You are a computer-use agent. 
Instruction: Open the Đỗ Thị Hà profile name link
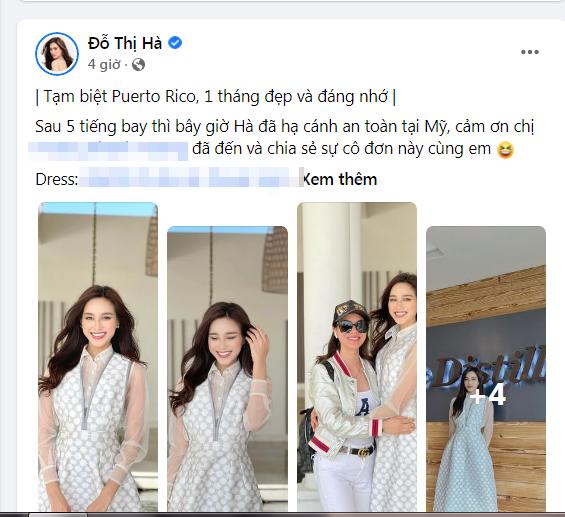point(125,43)
